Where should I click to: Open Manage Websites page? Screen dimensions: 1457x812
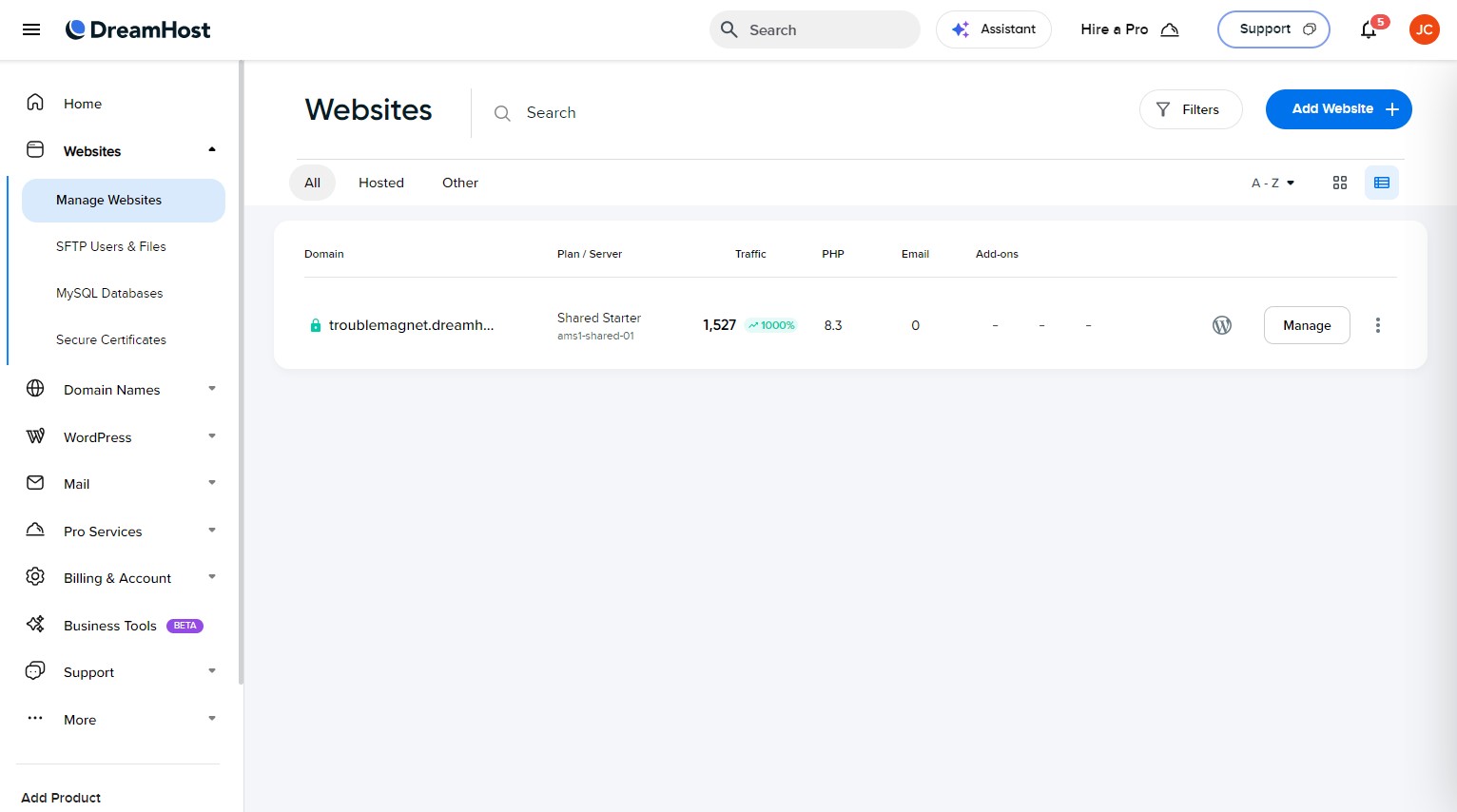tap(124, 201)
